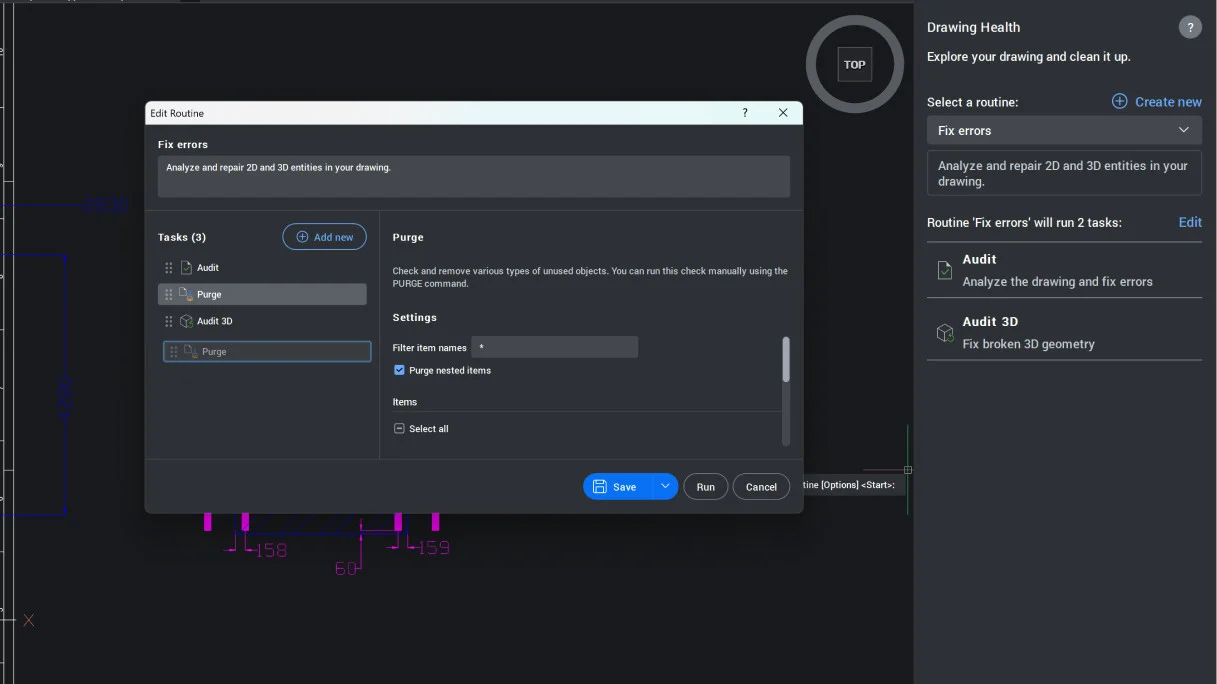Click the Audit 3D icon in dialog task list
1217x684 pixels.
186,321
